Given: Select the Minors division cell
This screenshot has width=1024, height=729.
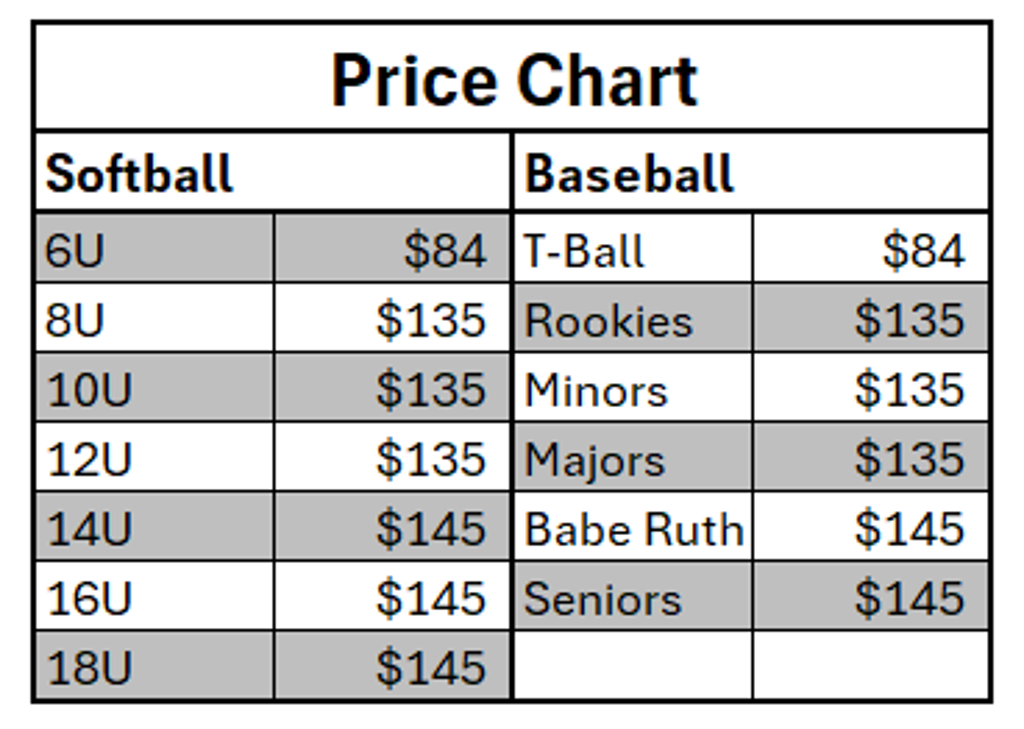Looking at the screenshot, I should [x=633, y=388].
